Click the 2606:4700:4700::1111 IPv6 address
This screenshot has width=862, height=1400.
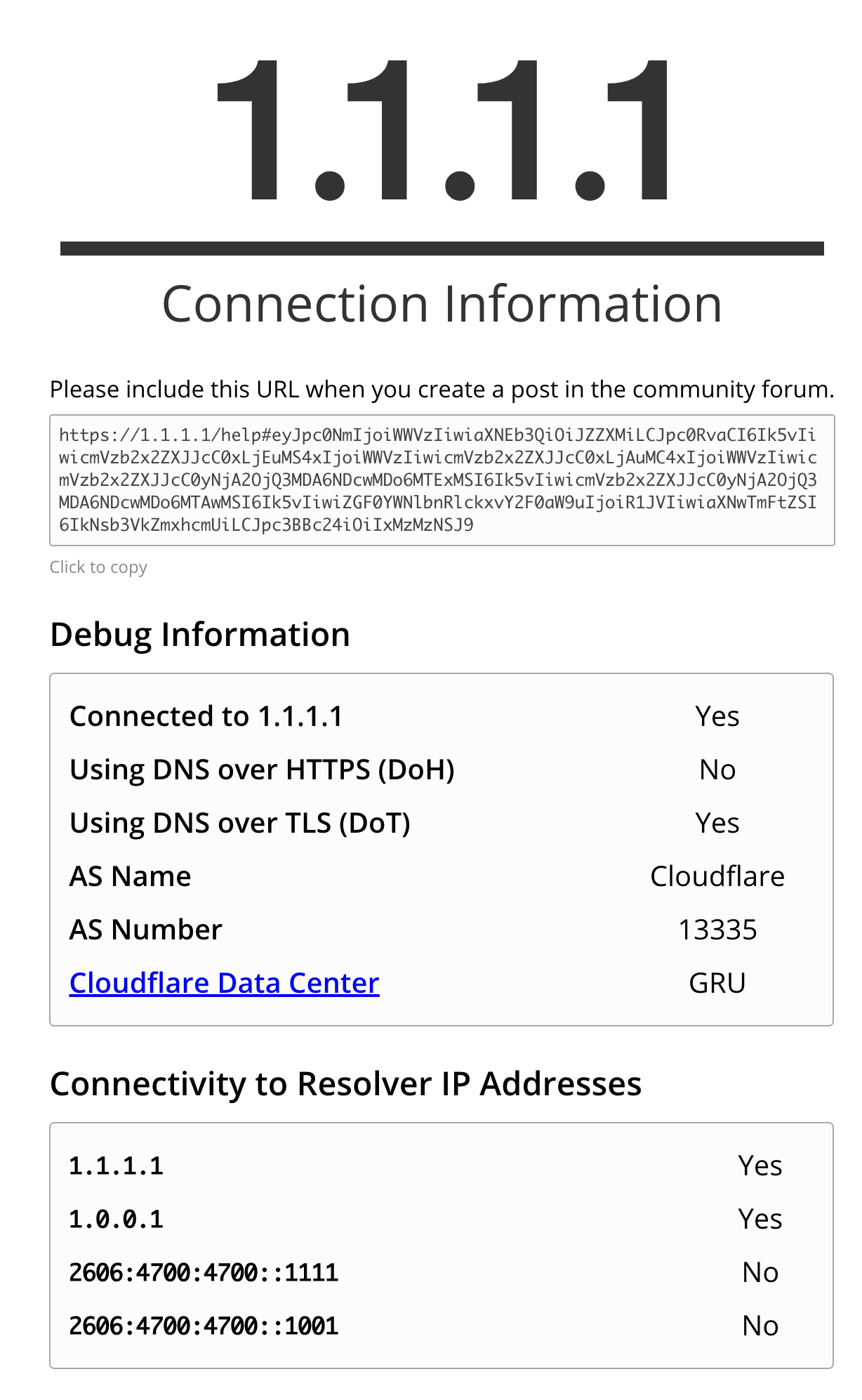tap(204, 1273)
